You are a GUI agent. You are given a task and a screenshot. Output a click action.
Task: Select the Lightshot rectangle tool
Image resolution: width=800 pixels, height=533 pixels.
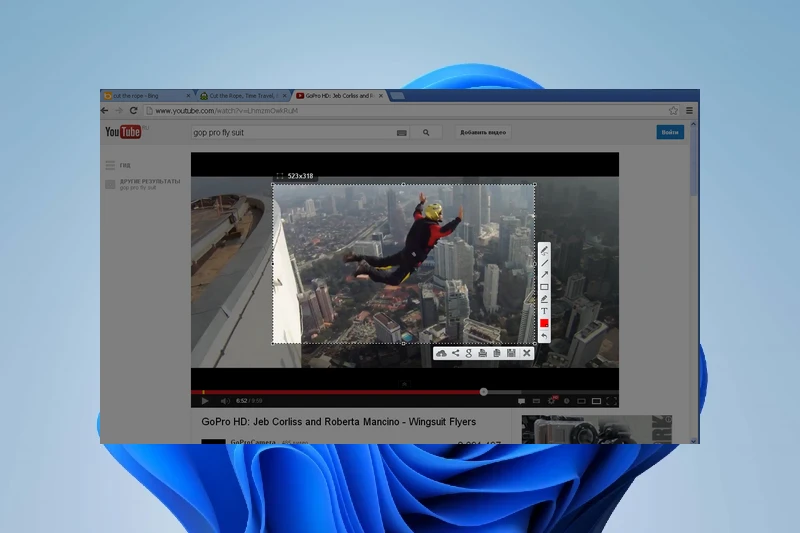point(544,287)
